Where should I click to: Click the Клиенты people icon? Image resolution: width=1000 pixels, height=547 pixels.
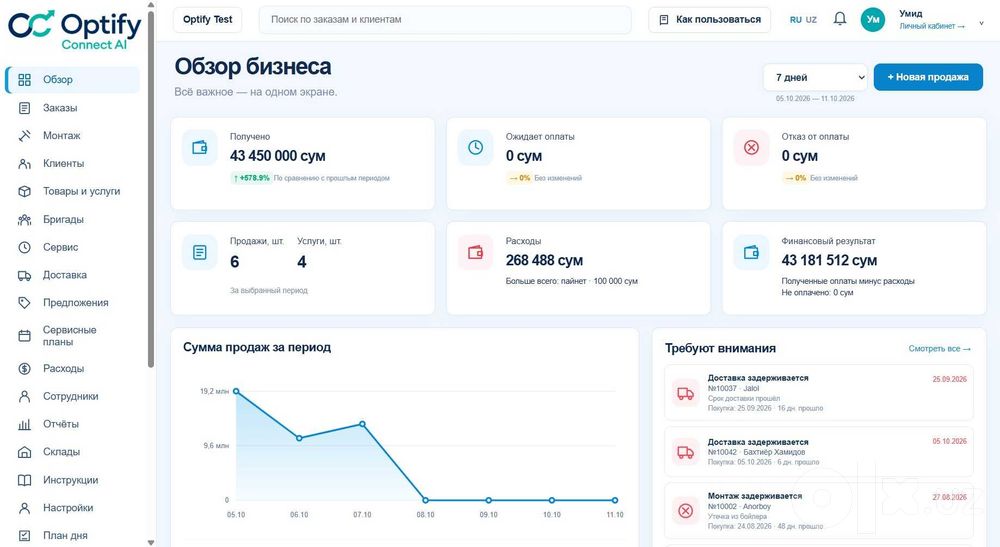[24, 164]
